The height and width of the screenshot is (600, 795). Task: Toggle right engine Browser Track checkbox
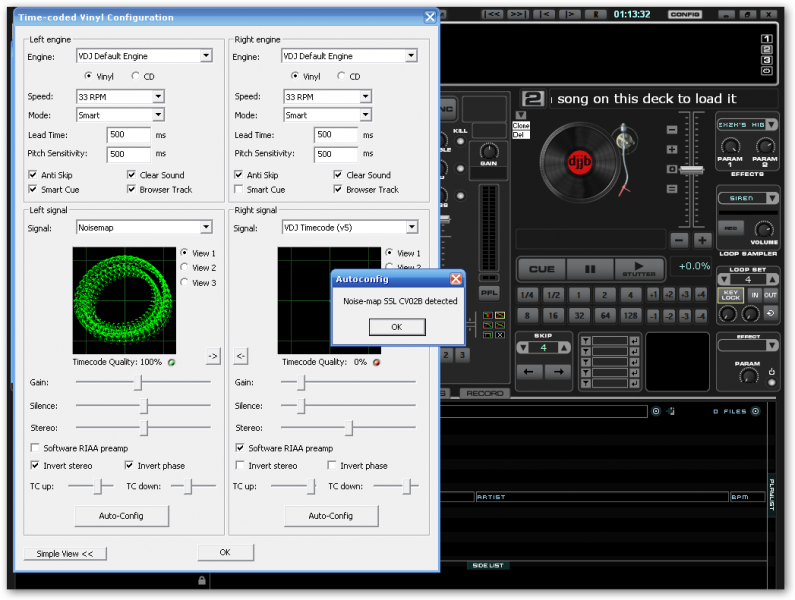pyautogui.click(x=338, y=189)
